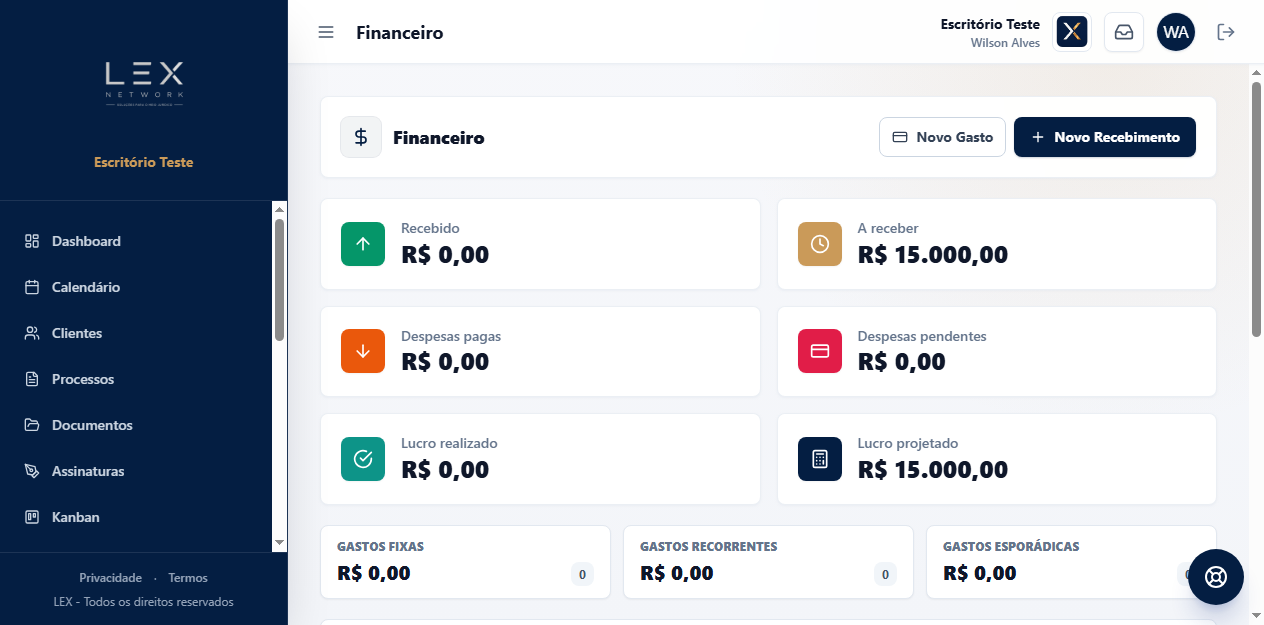The width and height of the screenshot is (1264, 625).
Task: Click the Lucro projetado R$ 15.000,00 value
Action: [x=933, y=470]
